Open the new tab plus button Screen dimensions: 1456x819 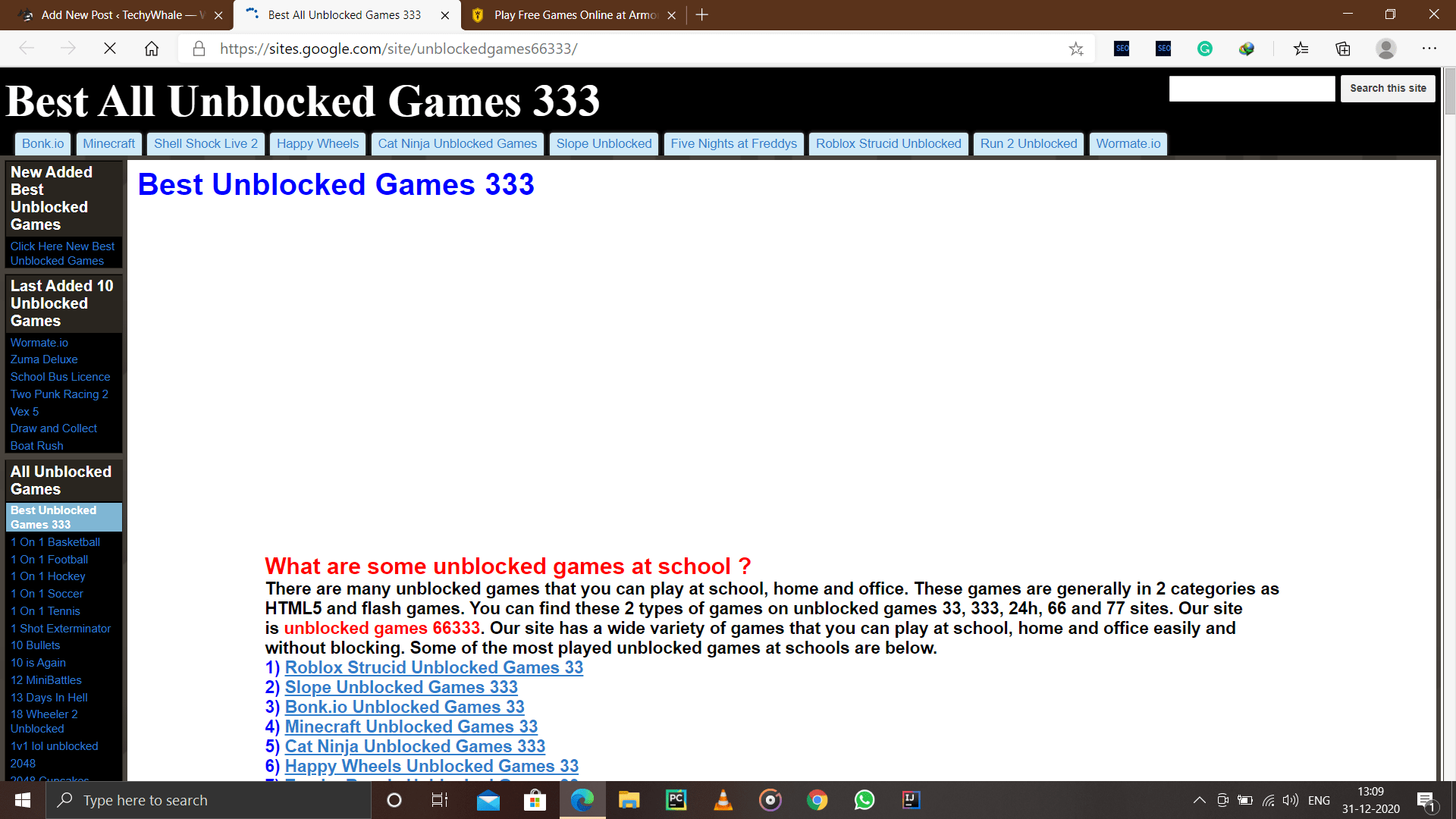701,15
